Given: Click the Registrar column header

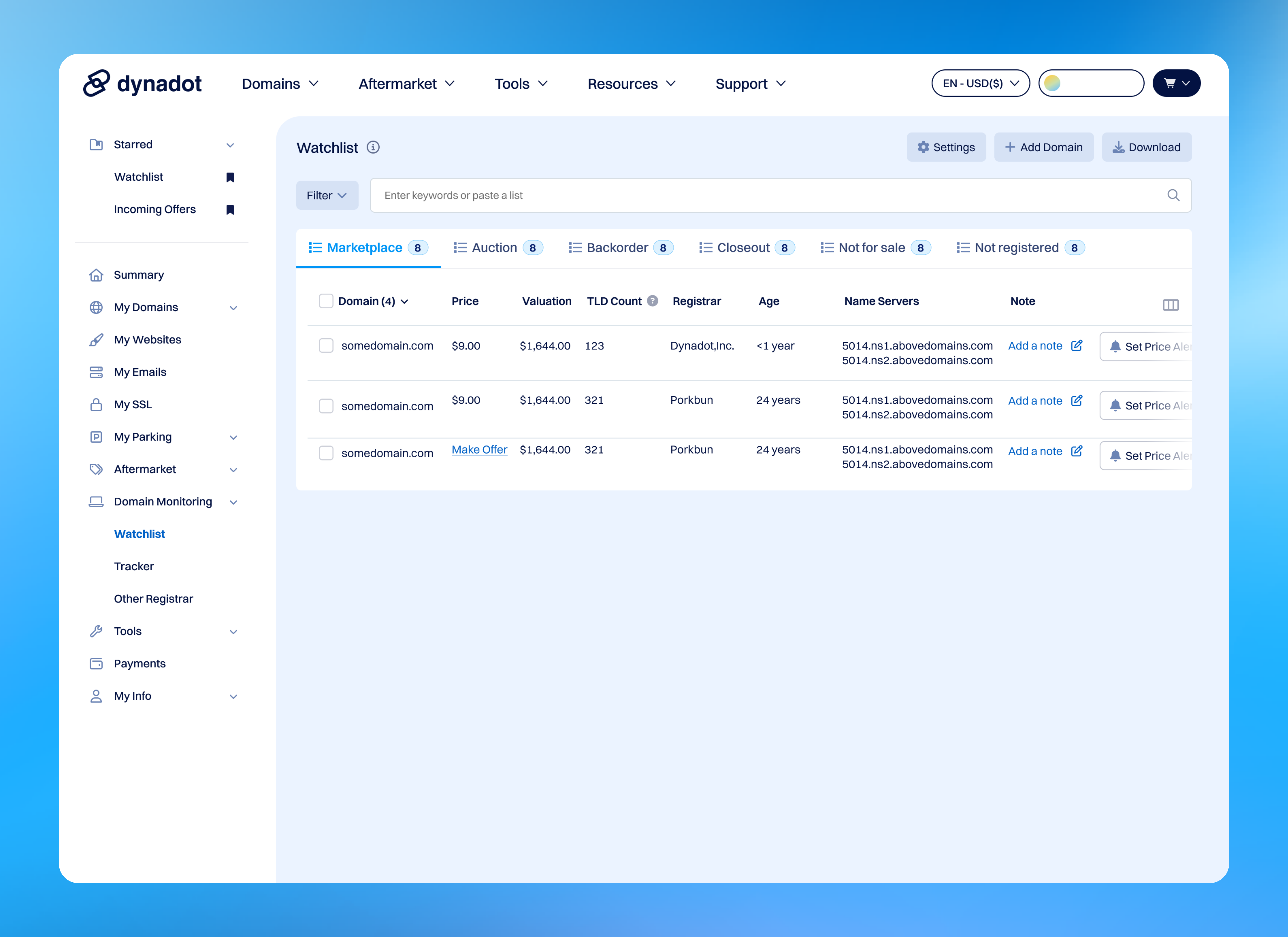Looking at the screenshot, I should [697, 301].
